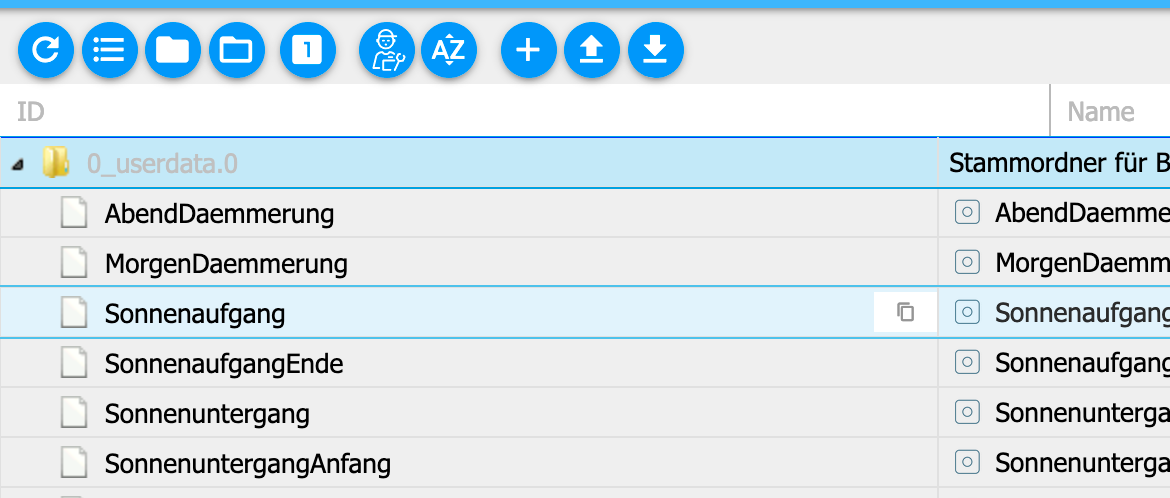Collapse the 0_userdata.0 folder arrow
1170x498 pixels.
tap(17, 164)
